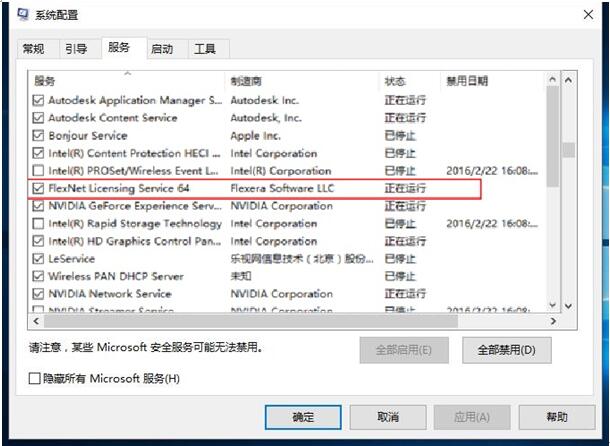The height and width of the screenshot is (446, 610).
Task: Click horizontal scrollbar left arrow
Action: [x=36, y=321]
